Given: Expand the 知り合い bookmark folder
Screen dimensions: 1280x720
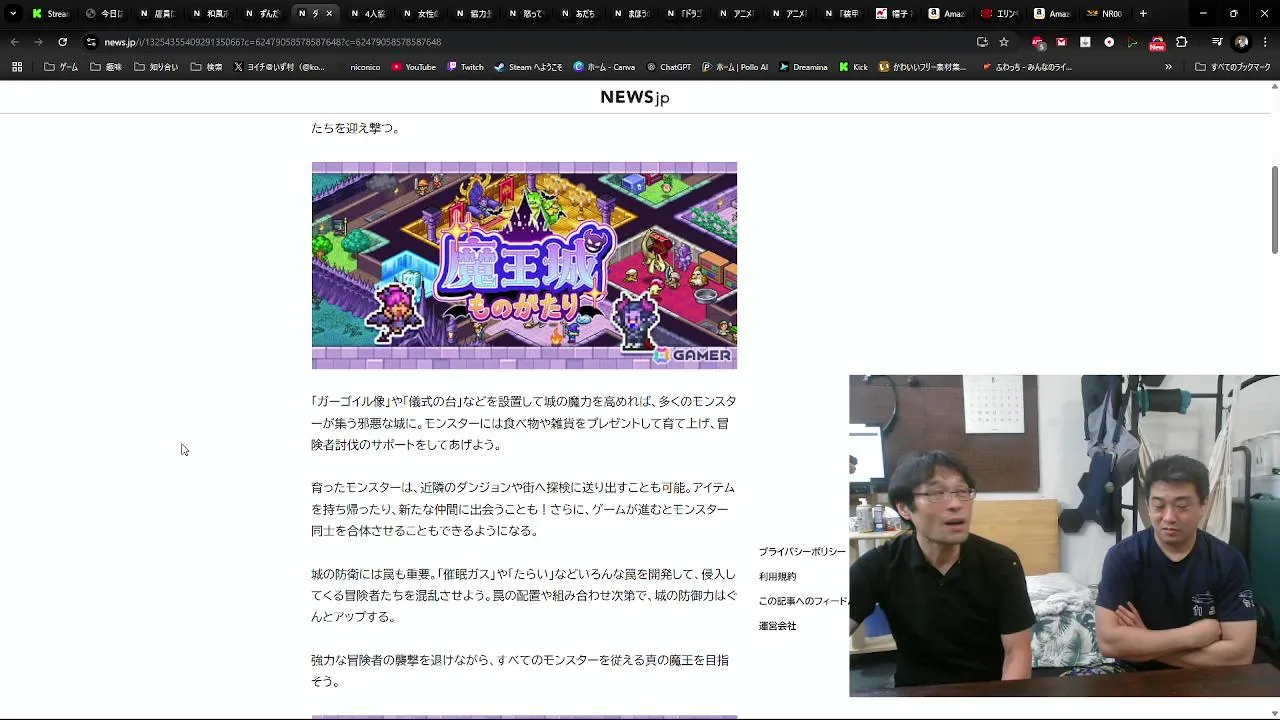Looking at the screenshot, I should (155, 67).
